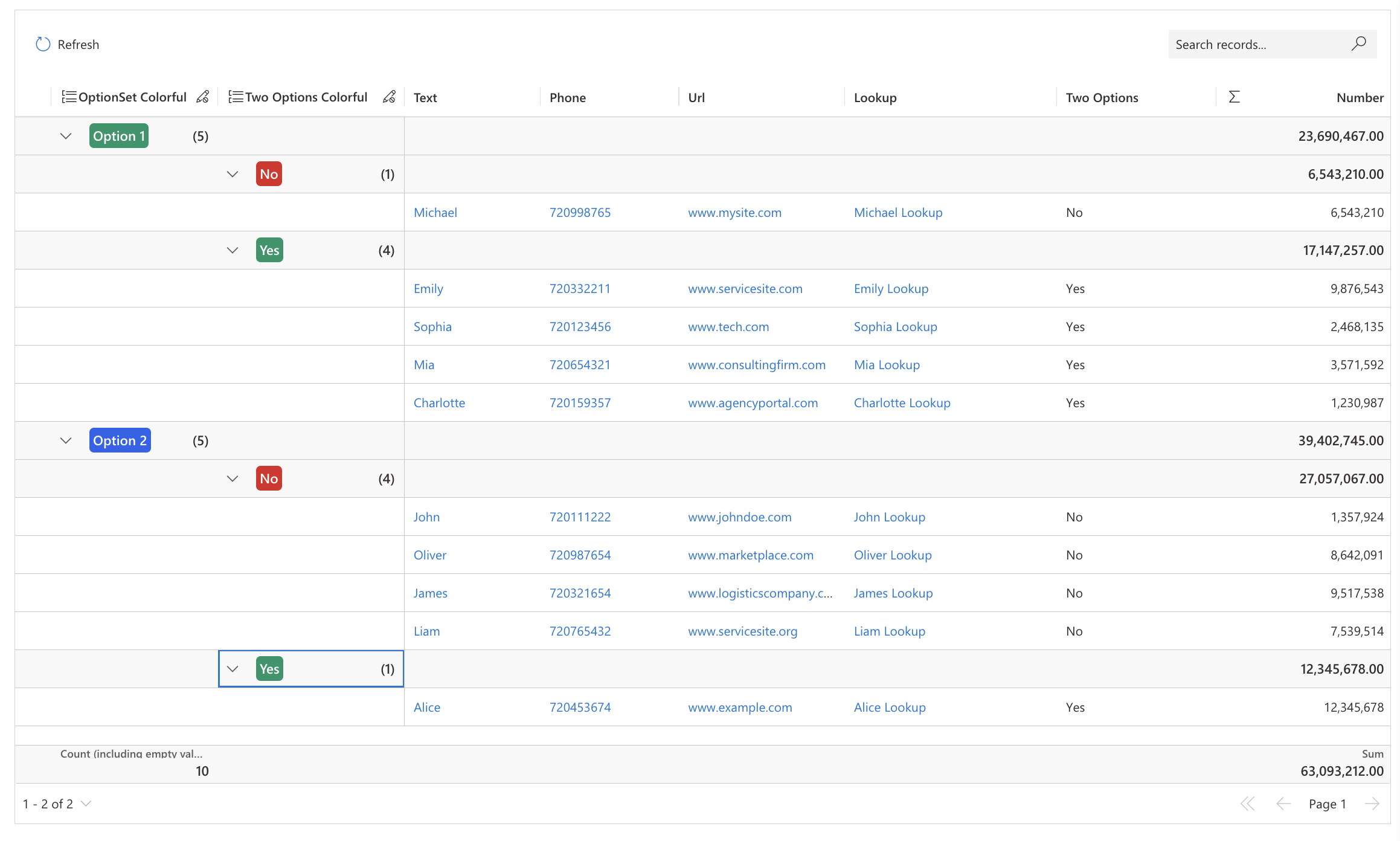Click the paint icon beside OptionSet Colorful
This screenshot has width=1400, height=841.
(203, 97)
